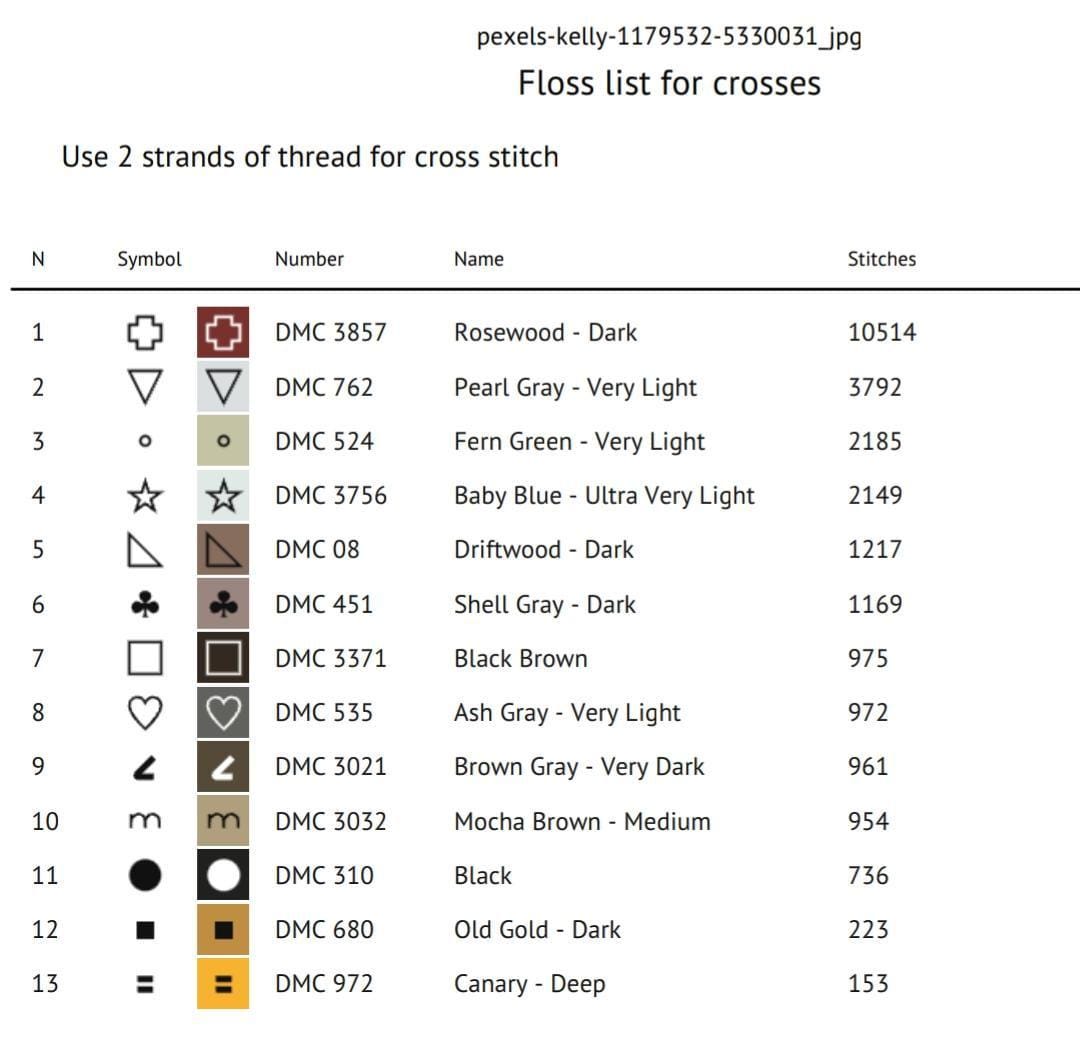Screen dimensions: 1080x1047
Task: Click the Number column header
Action: pos(309,259)
